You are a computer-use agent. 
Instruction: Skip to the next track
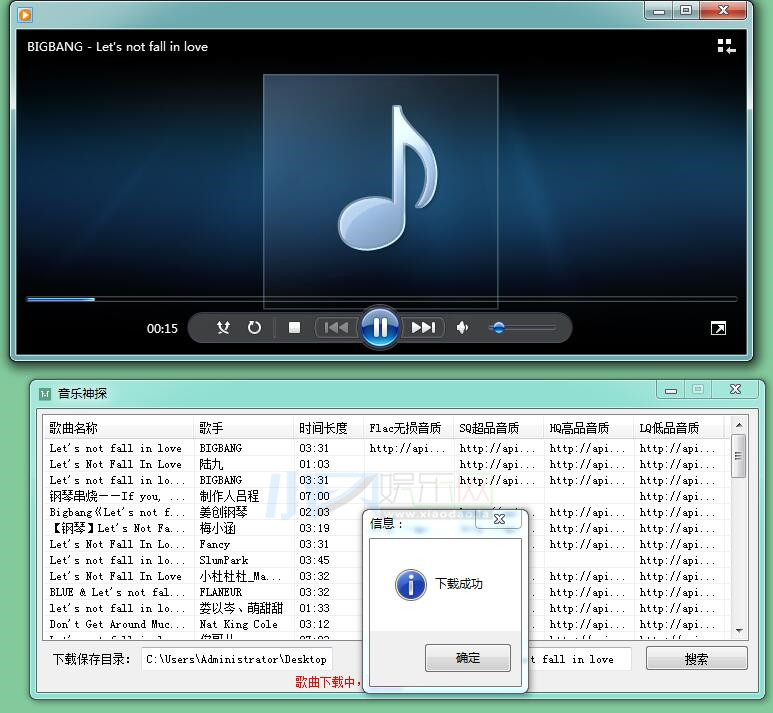click(x=423, y=327)
